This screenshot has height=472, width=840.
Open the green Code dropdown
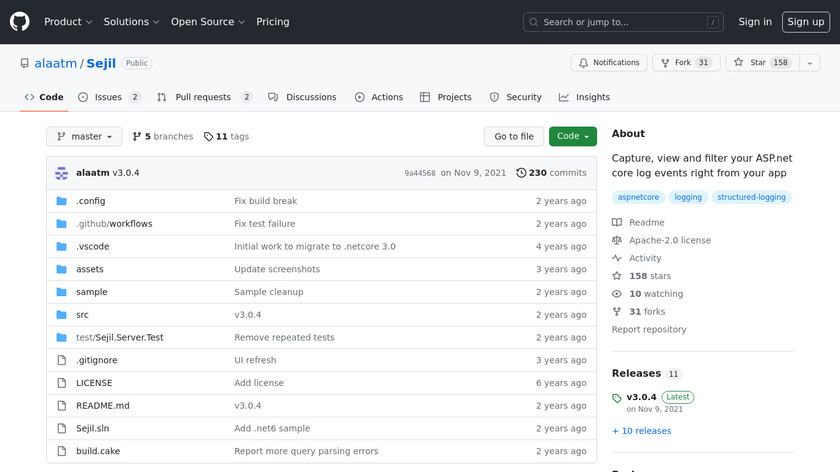572,136
